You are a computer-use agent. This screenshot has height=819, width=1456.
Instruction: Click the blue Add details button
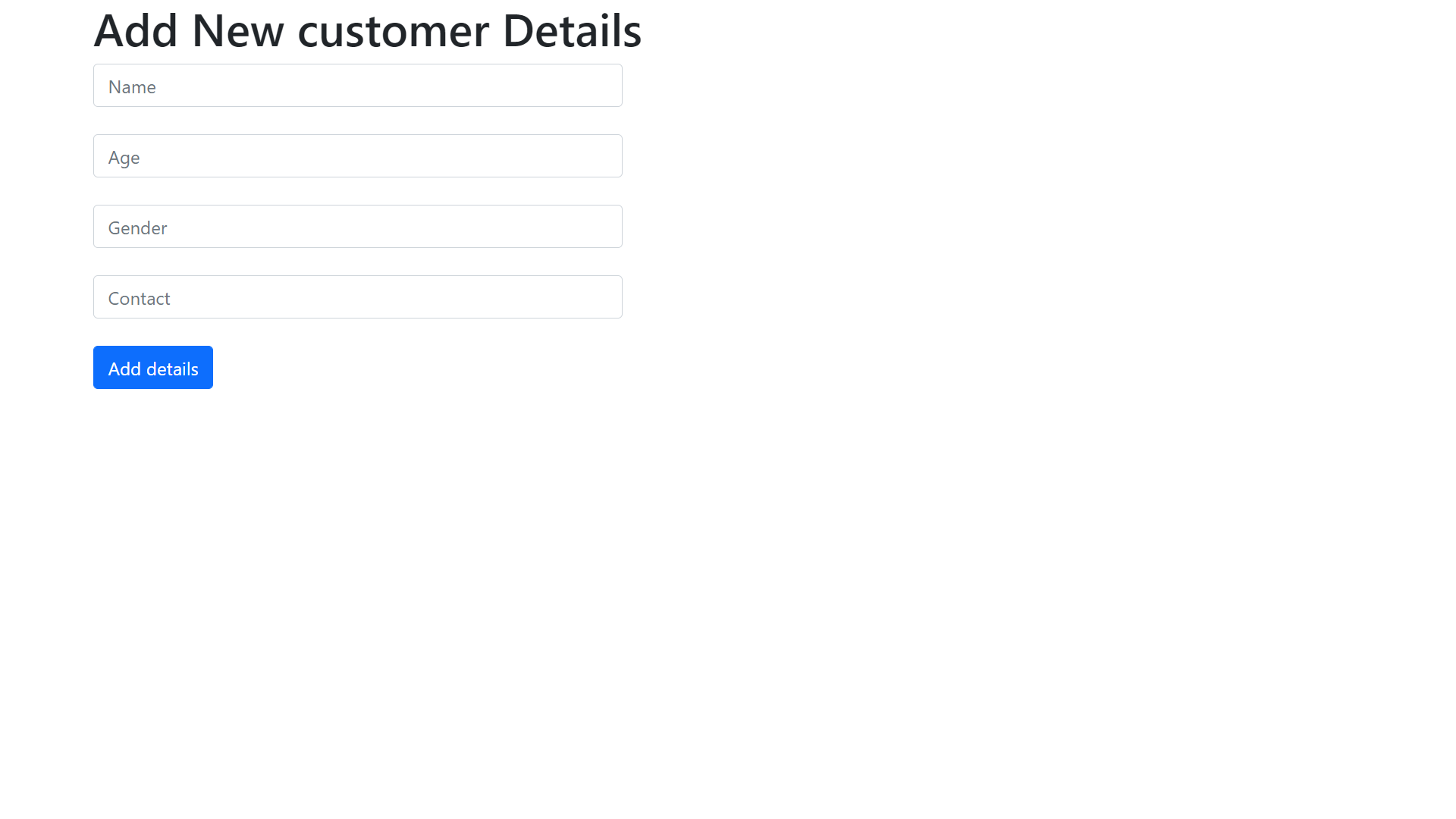pyautogui.click(x=152, y=367)
